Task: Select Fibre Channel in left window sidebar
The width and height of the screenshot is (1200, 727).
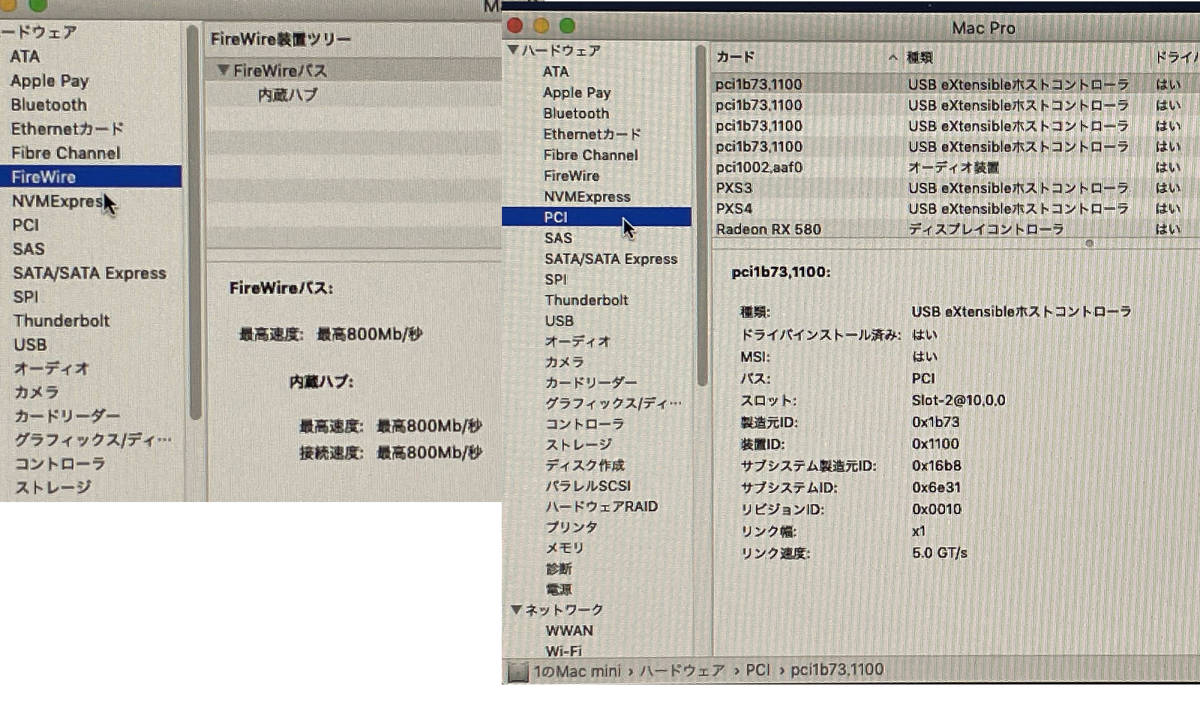Action: pyautogui.click(x=65, y=153)
